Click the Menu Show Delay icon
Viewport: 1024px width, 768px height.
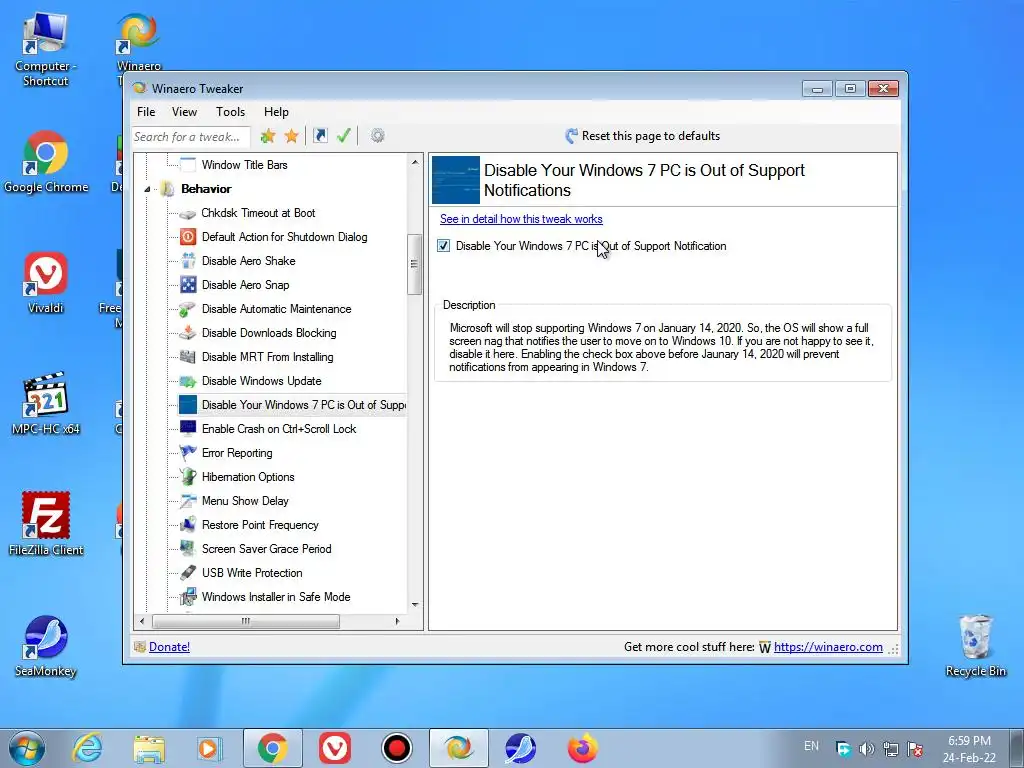point(188,501)
